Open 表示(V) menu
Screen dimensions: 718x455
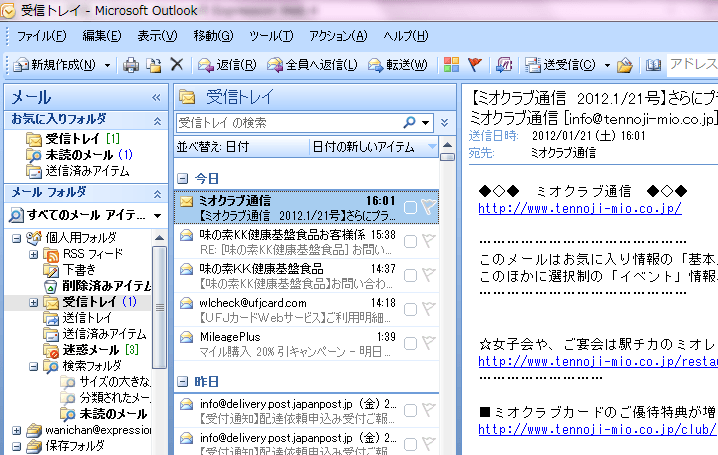(157, 36)
